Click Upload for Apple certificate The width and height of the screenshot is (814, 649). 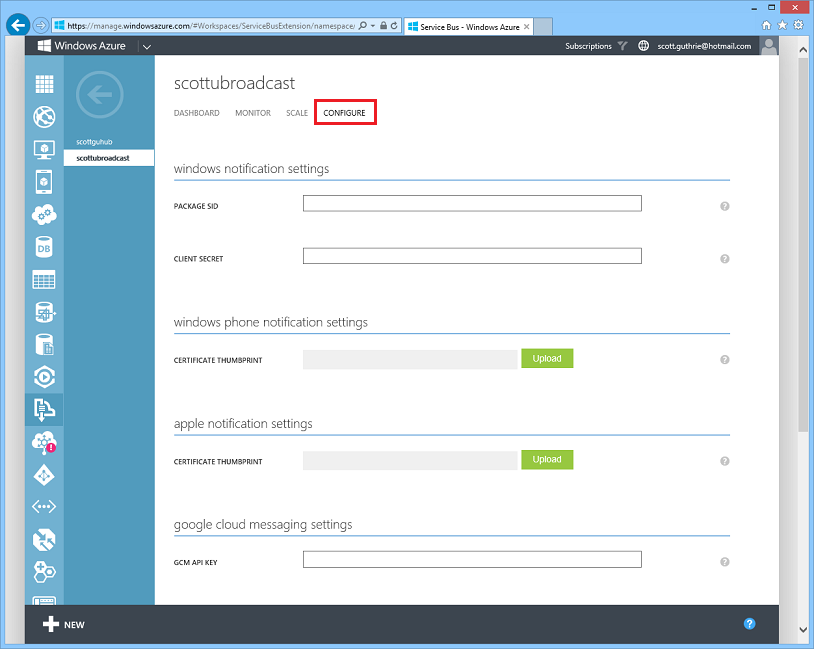(547, 459)
